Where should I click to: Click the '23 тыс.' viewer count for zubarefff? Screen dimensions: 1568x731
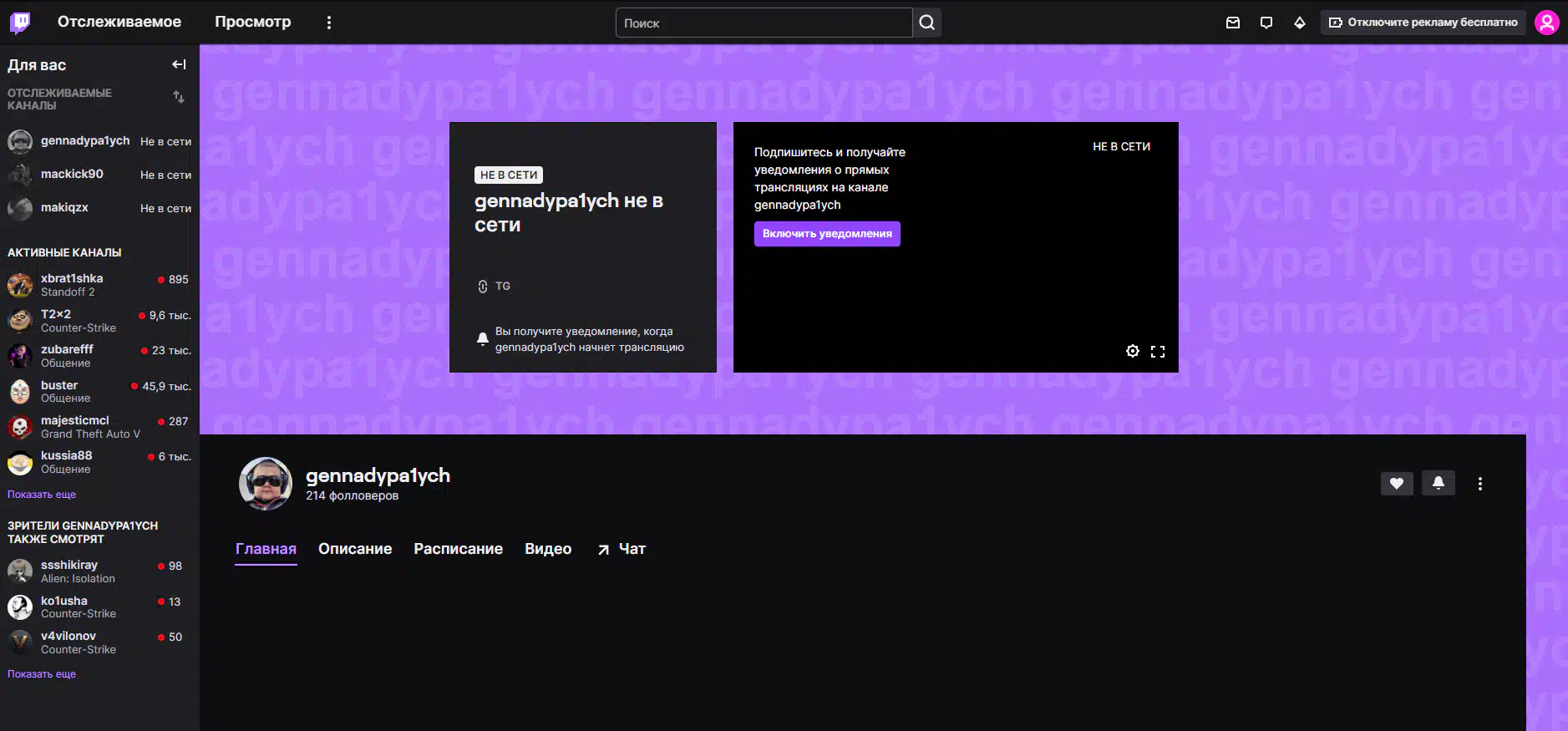tap(172, 351)
